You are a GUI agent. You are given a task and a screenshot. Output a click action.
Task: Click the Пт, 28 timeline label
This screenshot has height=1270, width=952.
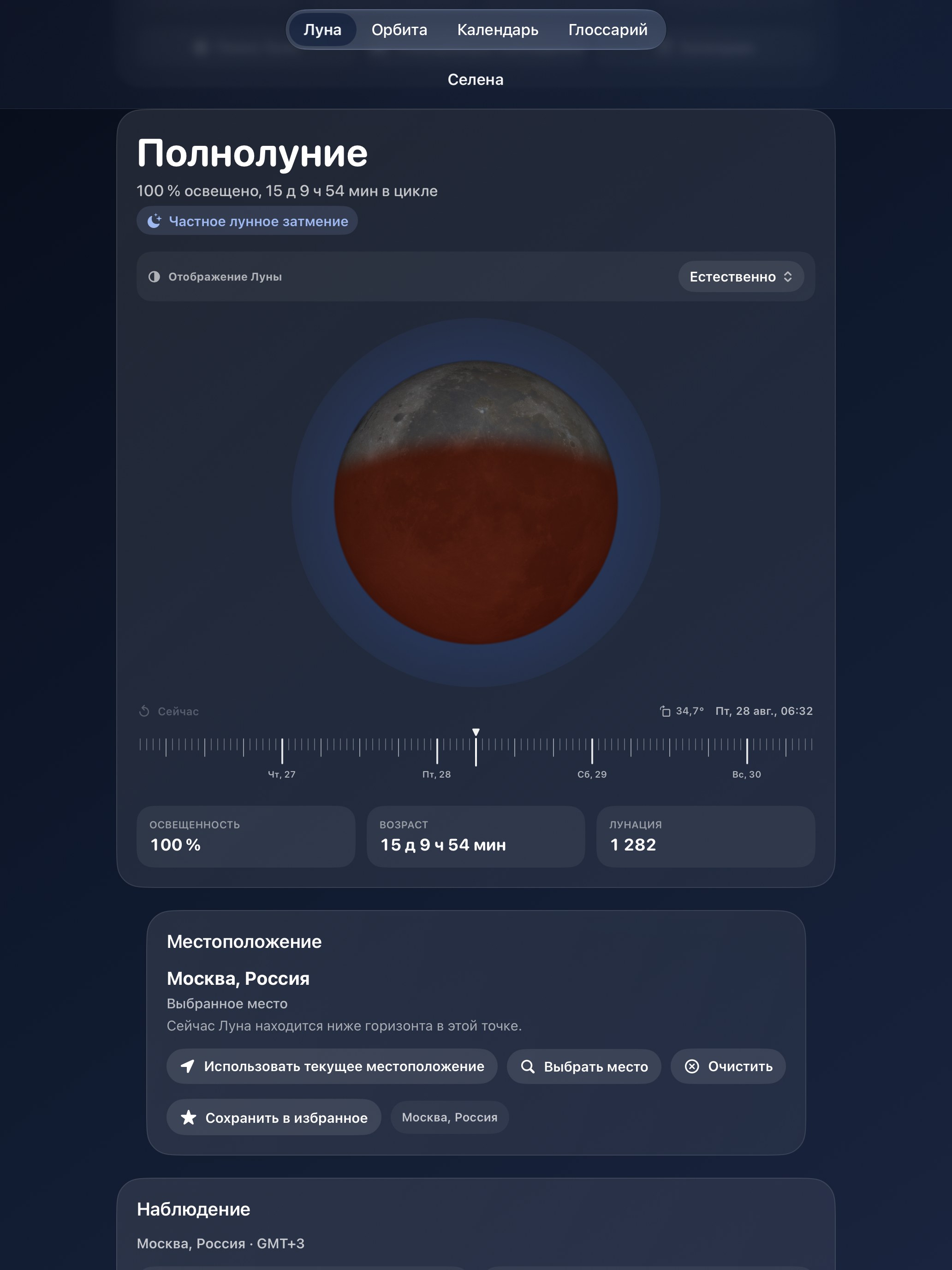[x=436, y=774]
